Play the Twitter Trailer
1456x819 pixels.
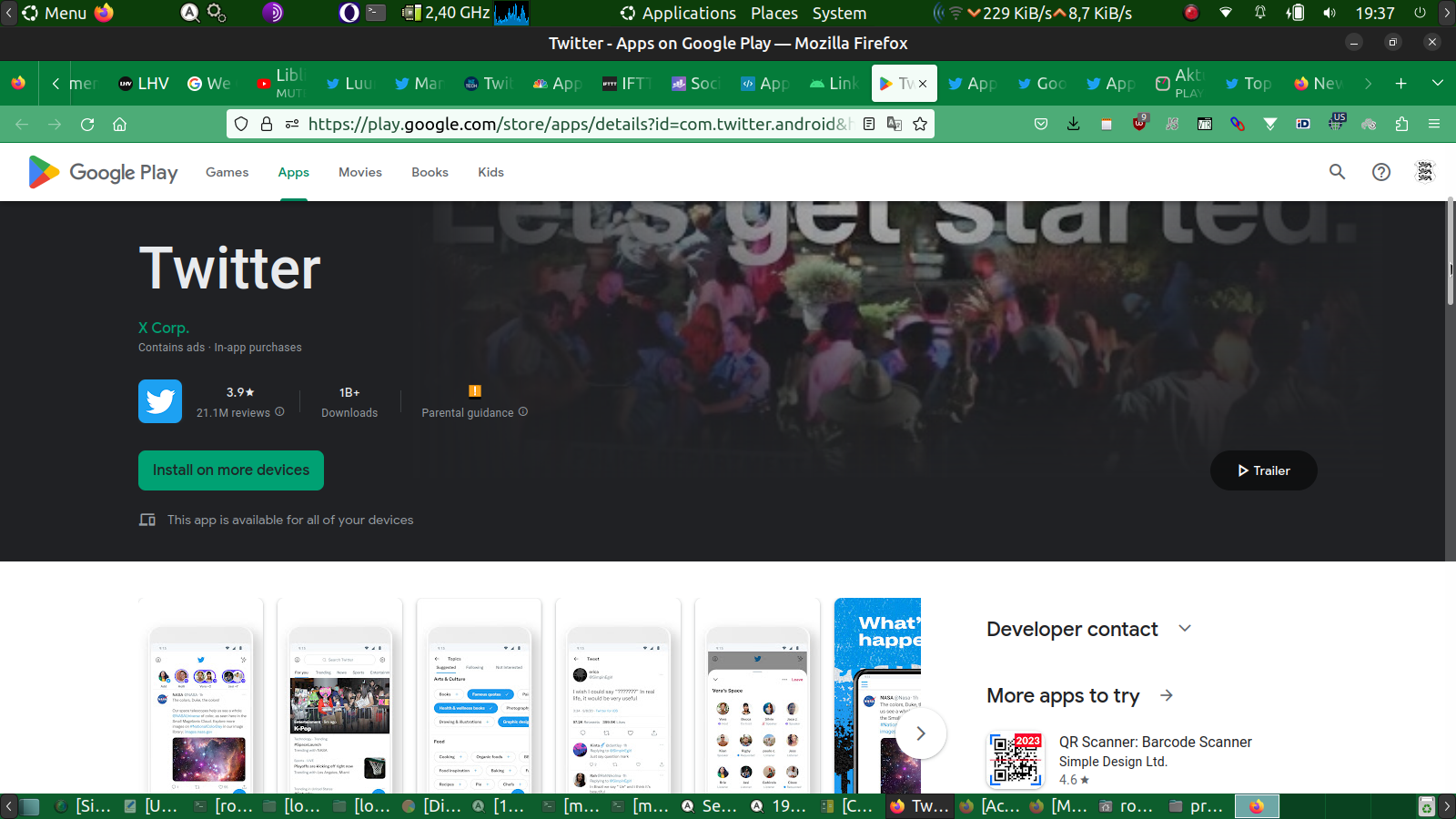pyautogui.click(x=1263, y=470)
